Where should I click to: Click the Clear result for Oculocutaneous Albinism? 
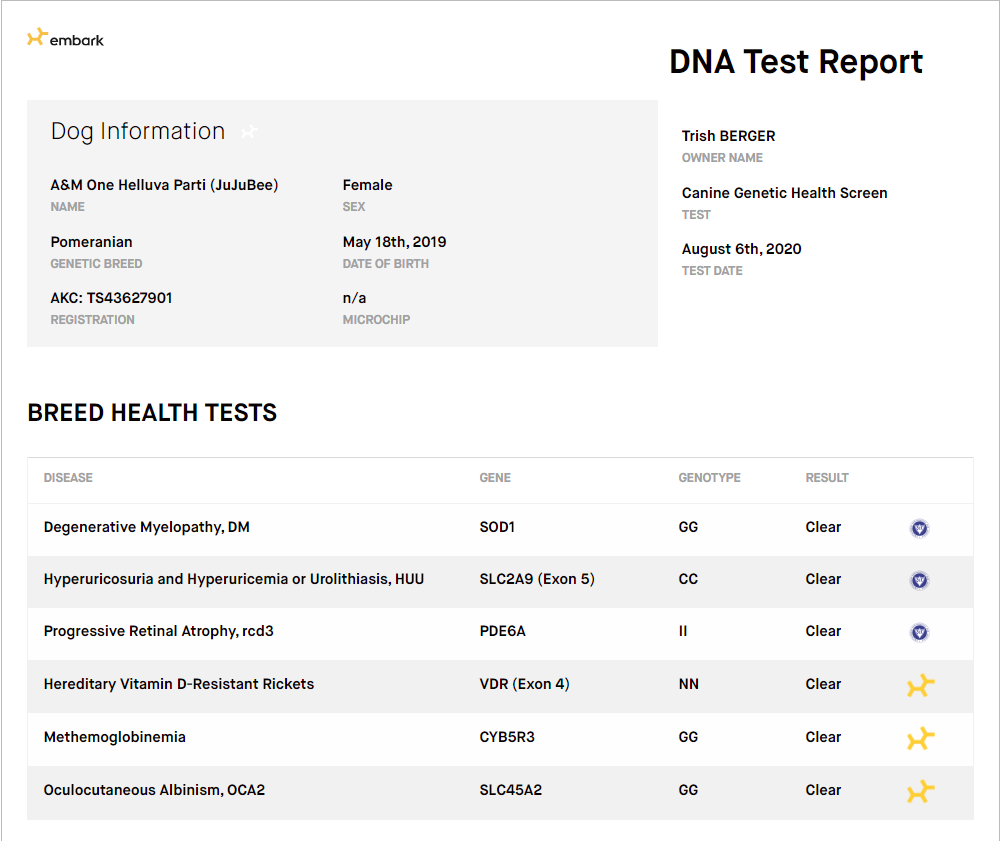tap(823, 791)
